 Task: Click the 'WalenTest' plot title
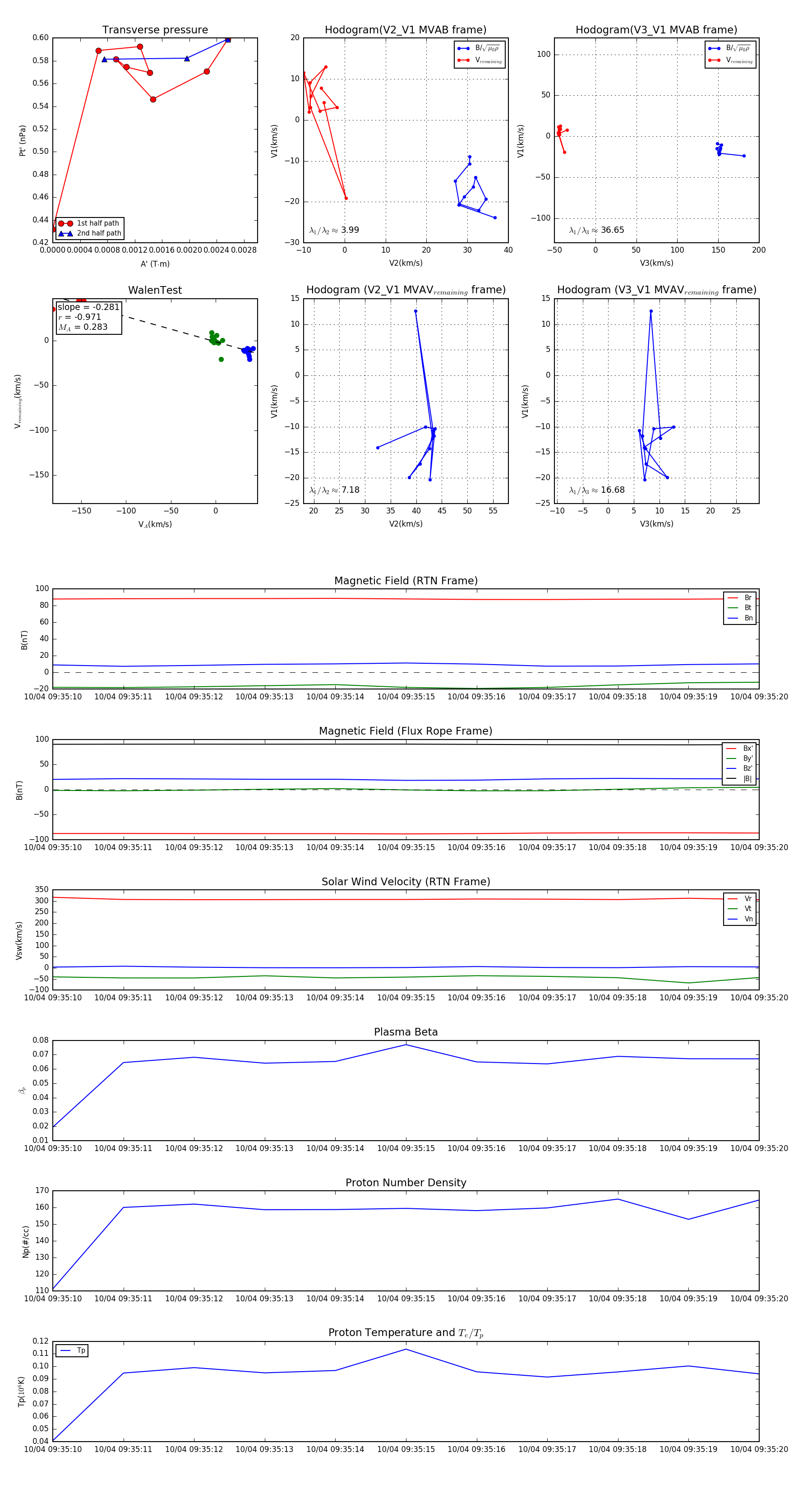155,290
